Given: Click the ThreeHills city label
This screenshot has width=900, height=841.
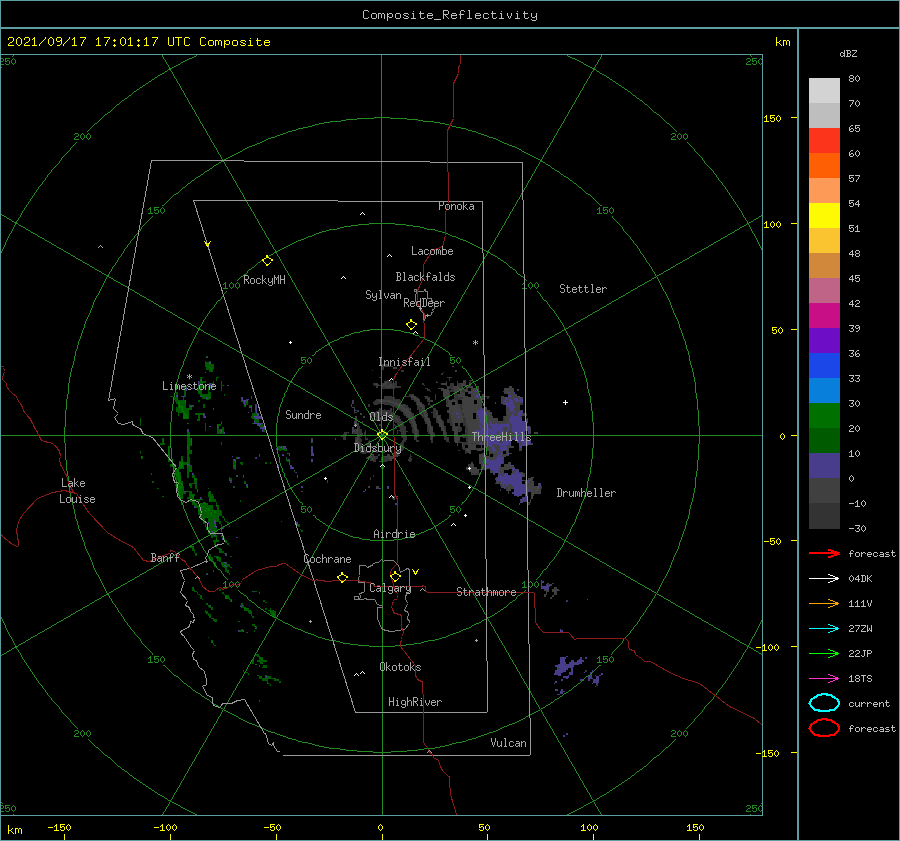Looking at the screenshot, I should tap(502, 437).
